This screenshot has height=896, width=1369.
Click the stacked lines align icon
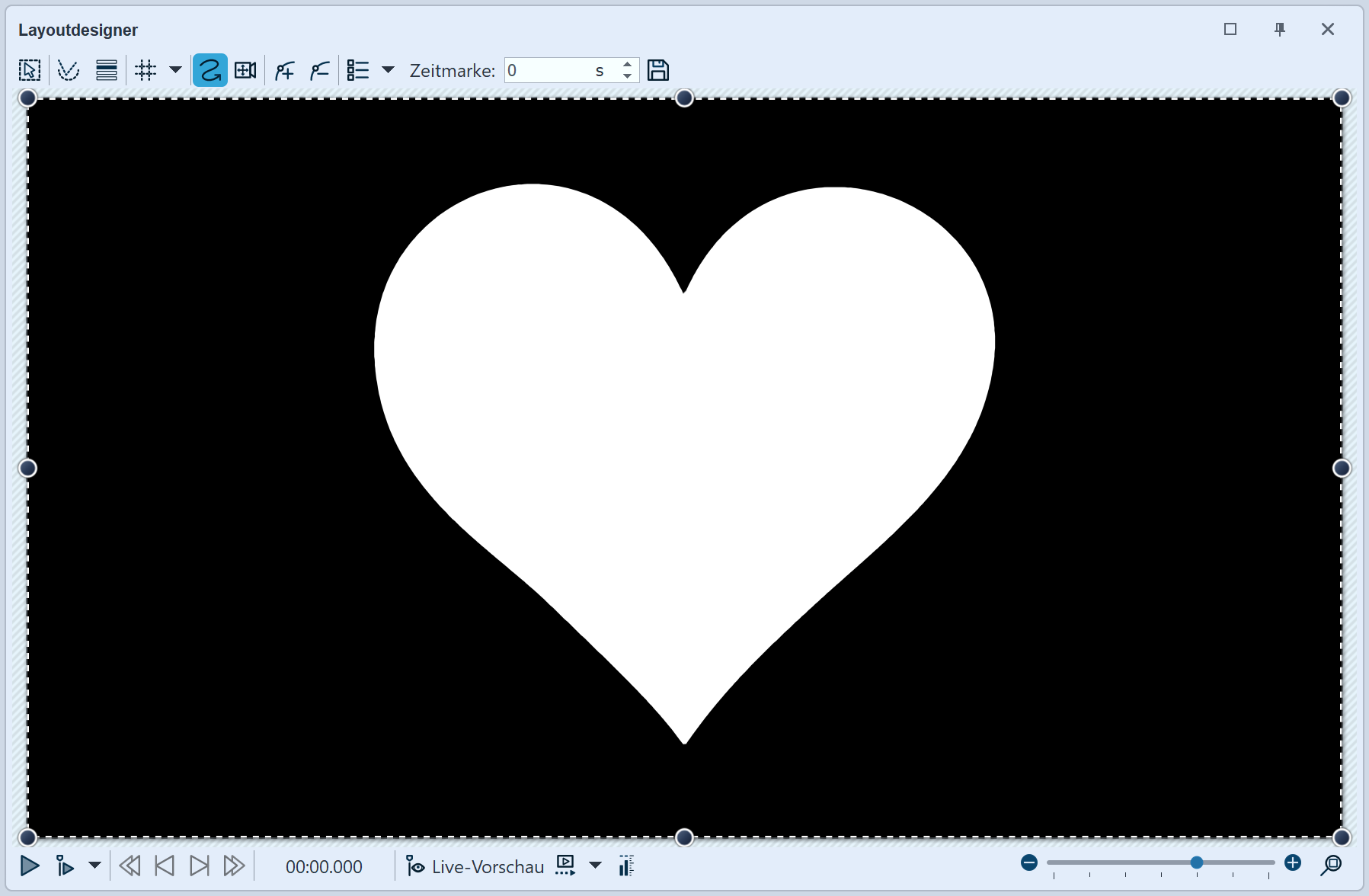107,71
